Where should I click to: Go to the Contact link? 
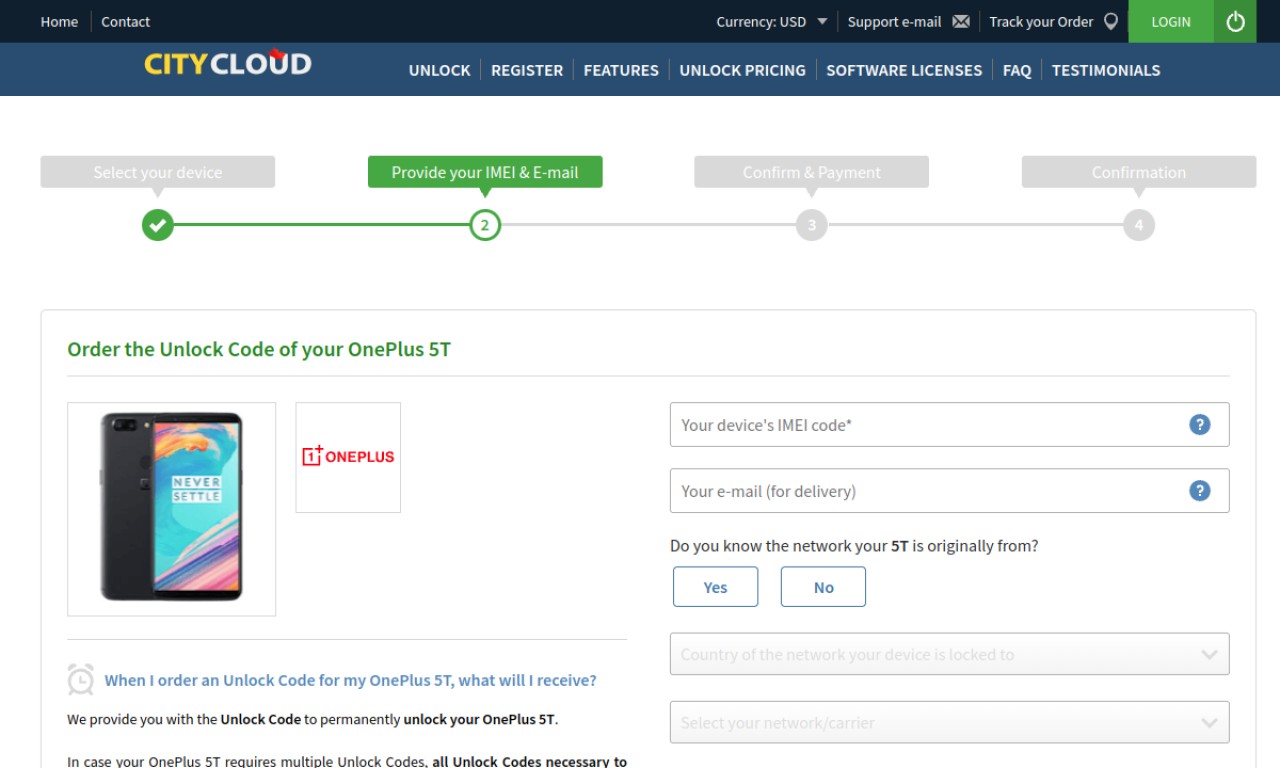[126, 21]
